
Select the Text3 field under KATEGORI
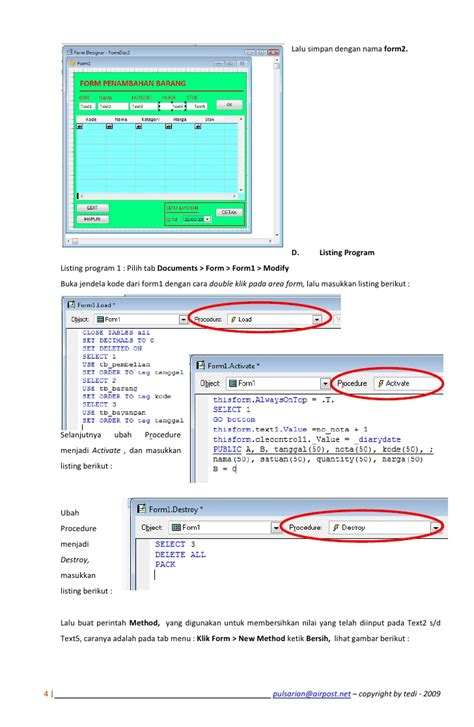point(144,107)
